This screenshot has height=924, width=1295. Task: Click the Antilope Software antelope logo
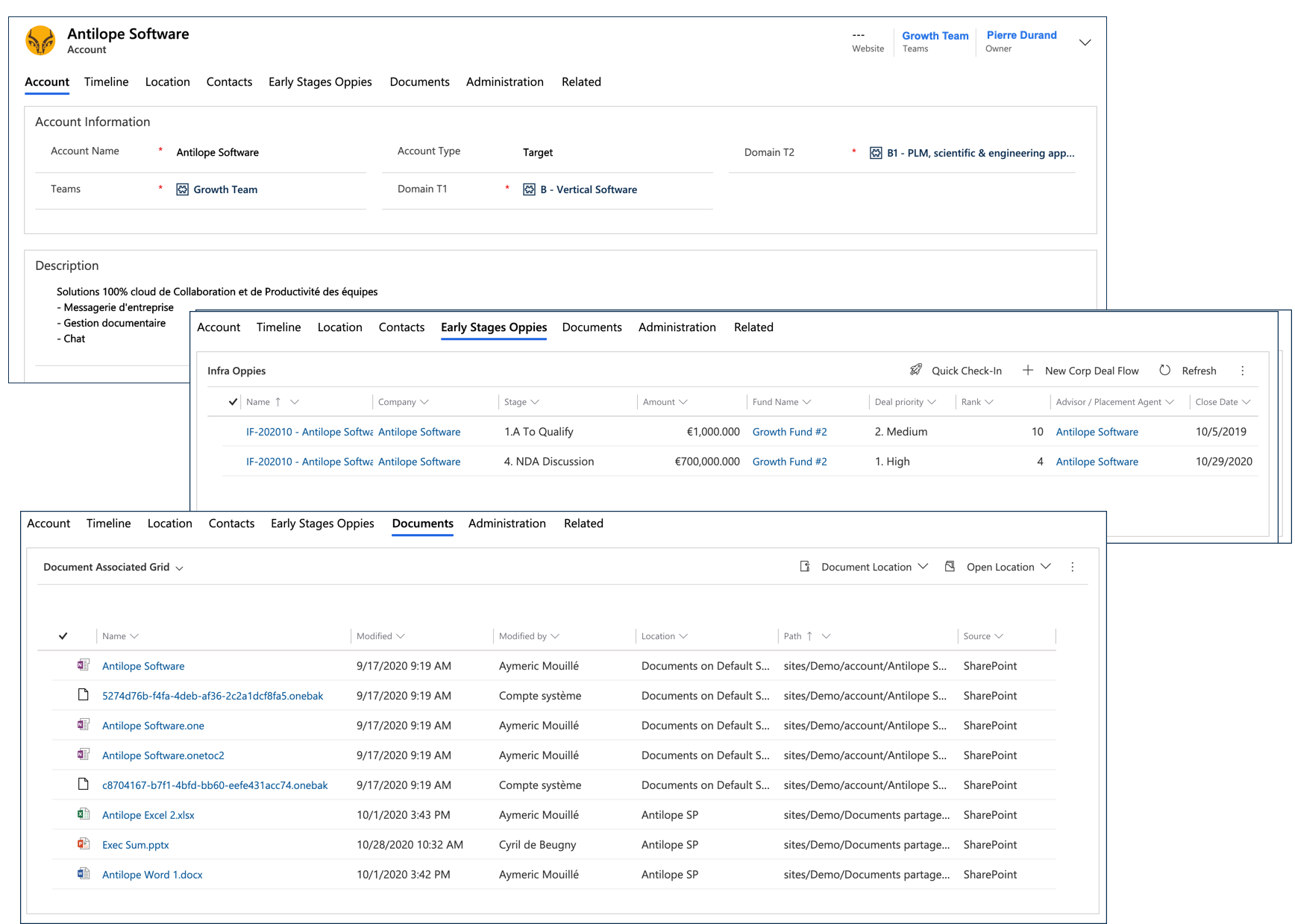coord(40,40)
